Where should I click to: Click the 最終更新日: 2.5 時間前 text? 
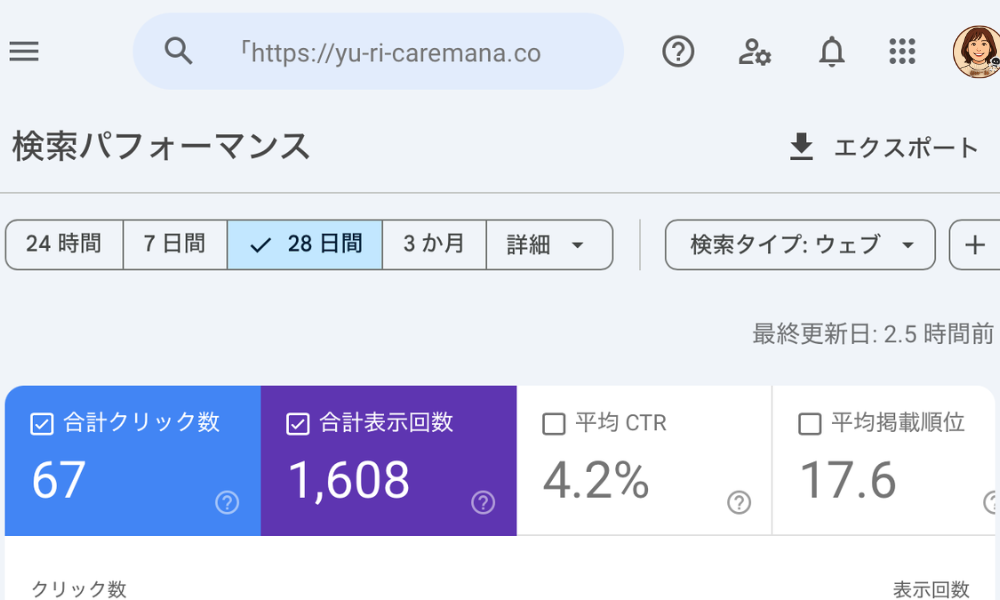[x=873, y=333]
